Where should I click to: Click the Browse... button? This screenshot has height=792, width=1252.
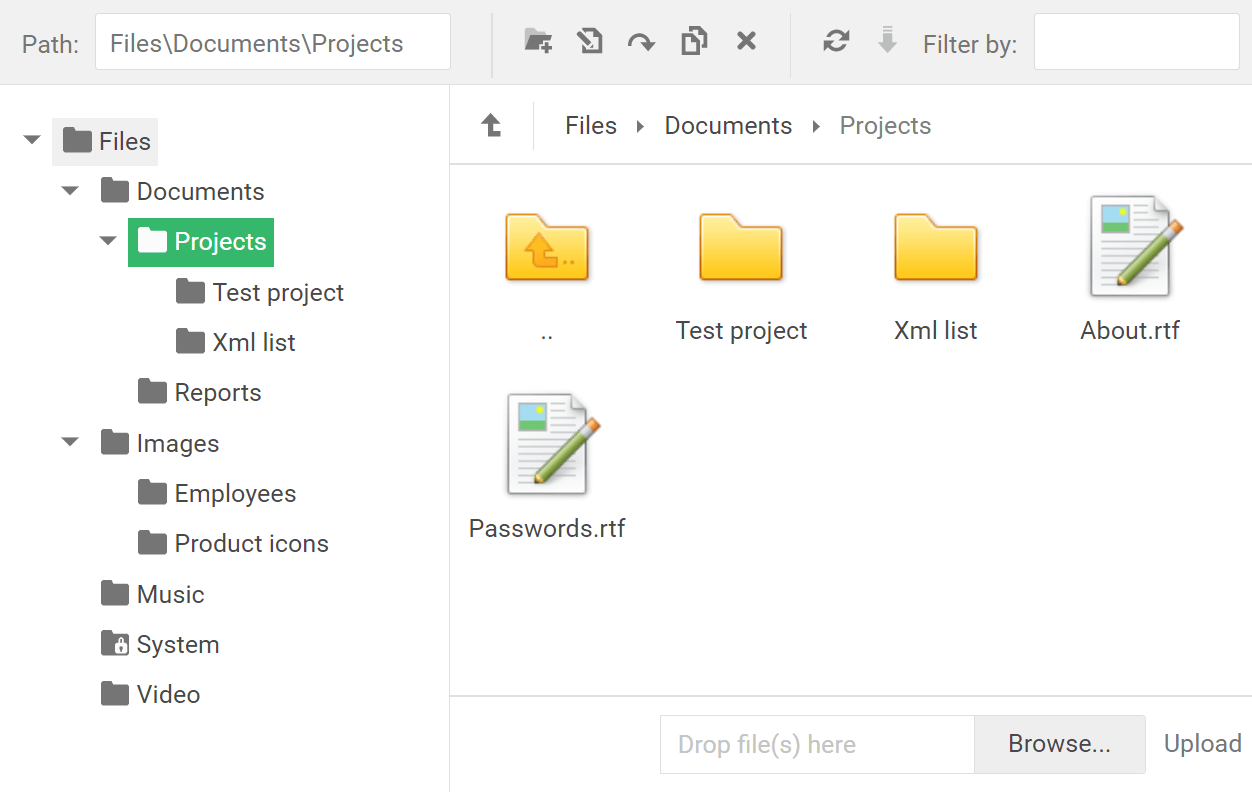[1059, 744]
